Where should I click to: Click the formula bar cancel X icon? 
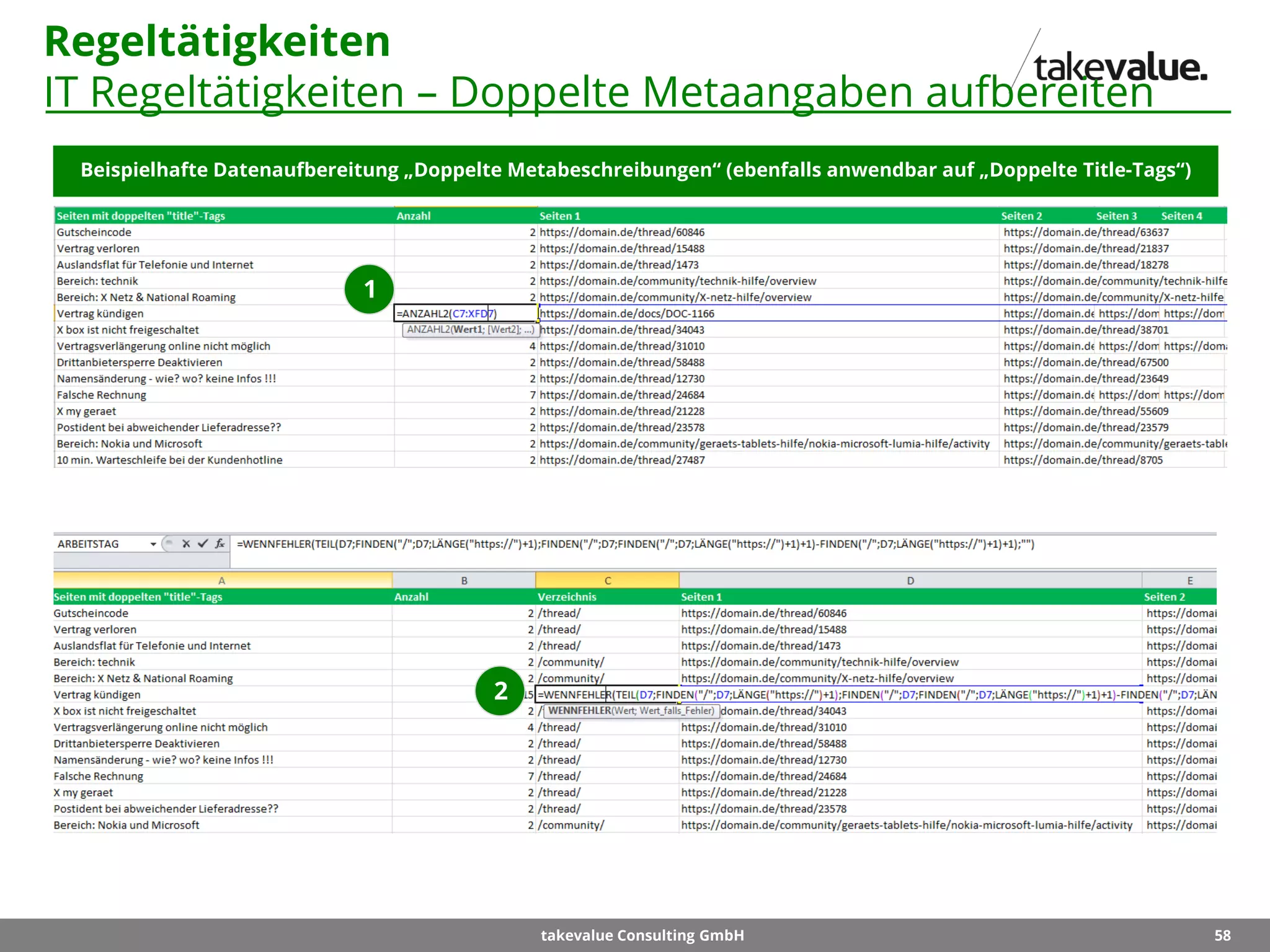(185, 544)
